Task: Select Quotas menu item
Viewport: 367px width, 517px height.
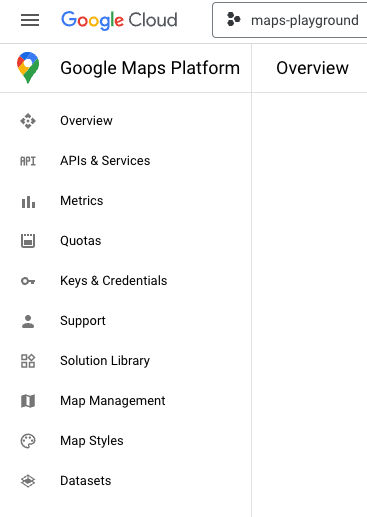Action: point(81,241)
